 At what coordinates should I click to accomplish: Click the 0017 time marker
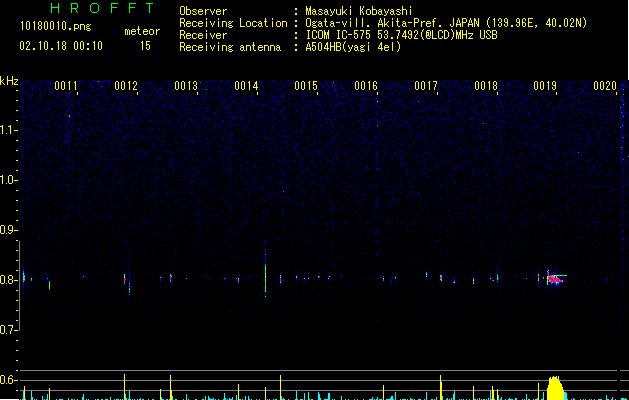pyautogui.click(x=426, y=86)
